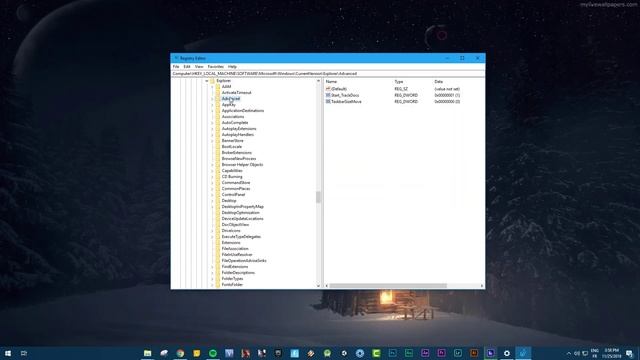Screen dimensions: 640x360
Task: Click the Desktop folder icon in tree
Action: (218, 201)
